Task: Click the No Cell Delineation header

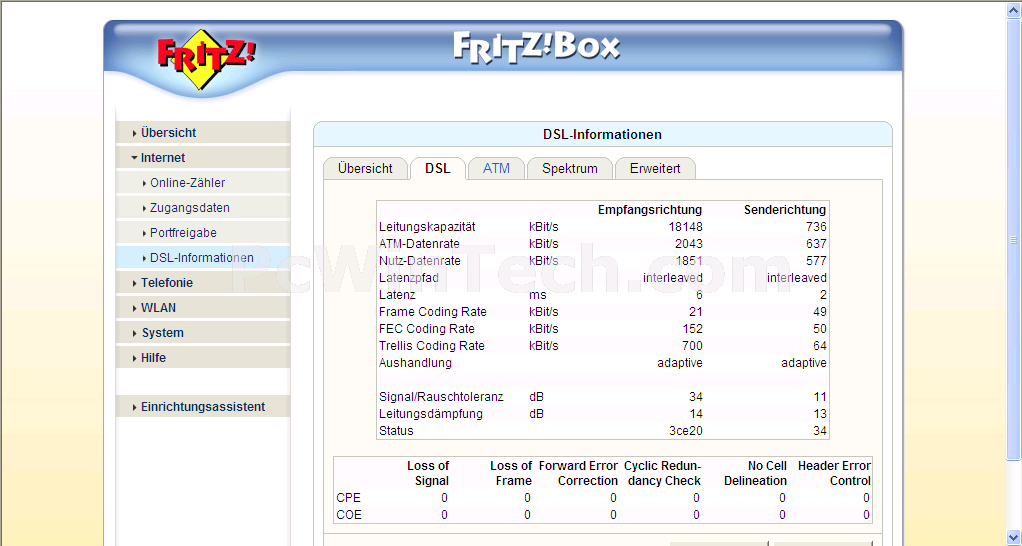Action: 755,474
